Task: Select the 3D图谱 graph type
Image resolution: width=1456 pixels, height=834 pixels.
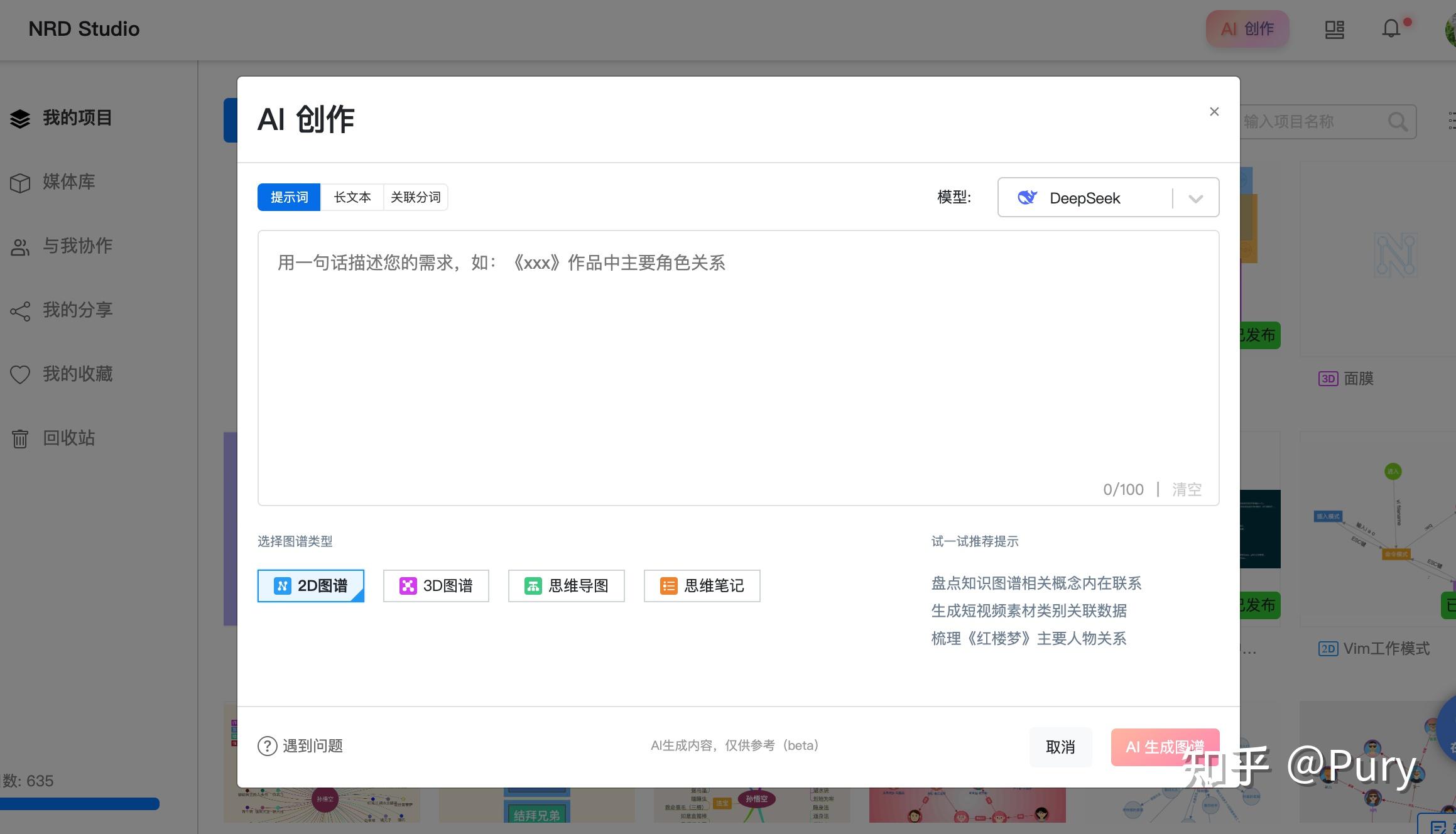Action: point(436,585)
